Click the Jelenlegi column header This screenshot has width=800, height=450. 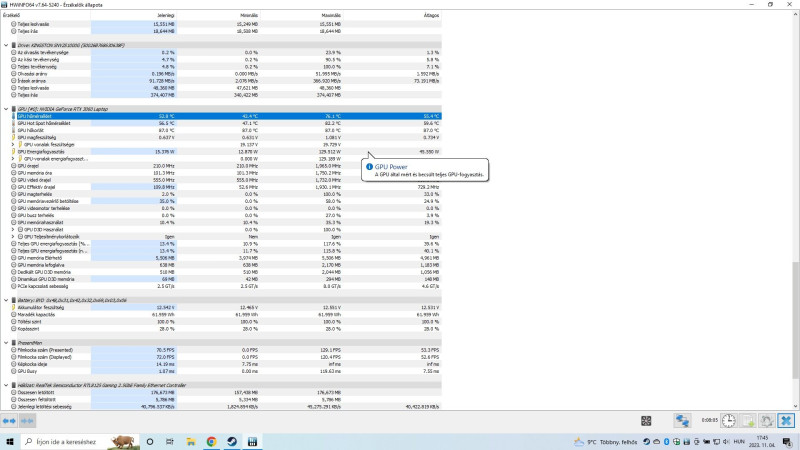(x=134, y=15)
